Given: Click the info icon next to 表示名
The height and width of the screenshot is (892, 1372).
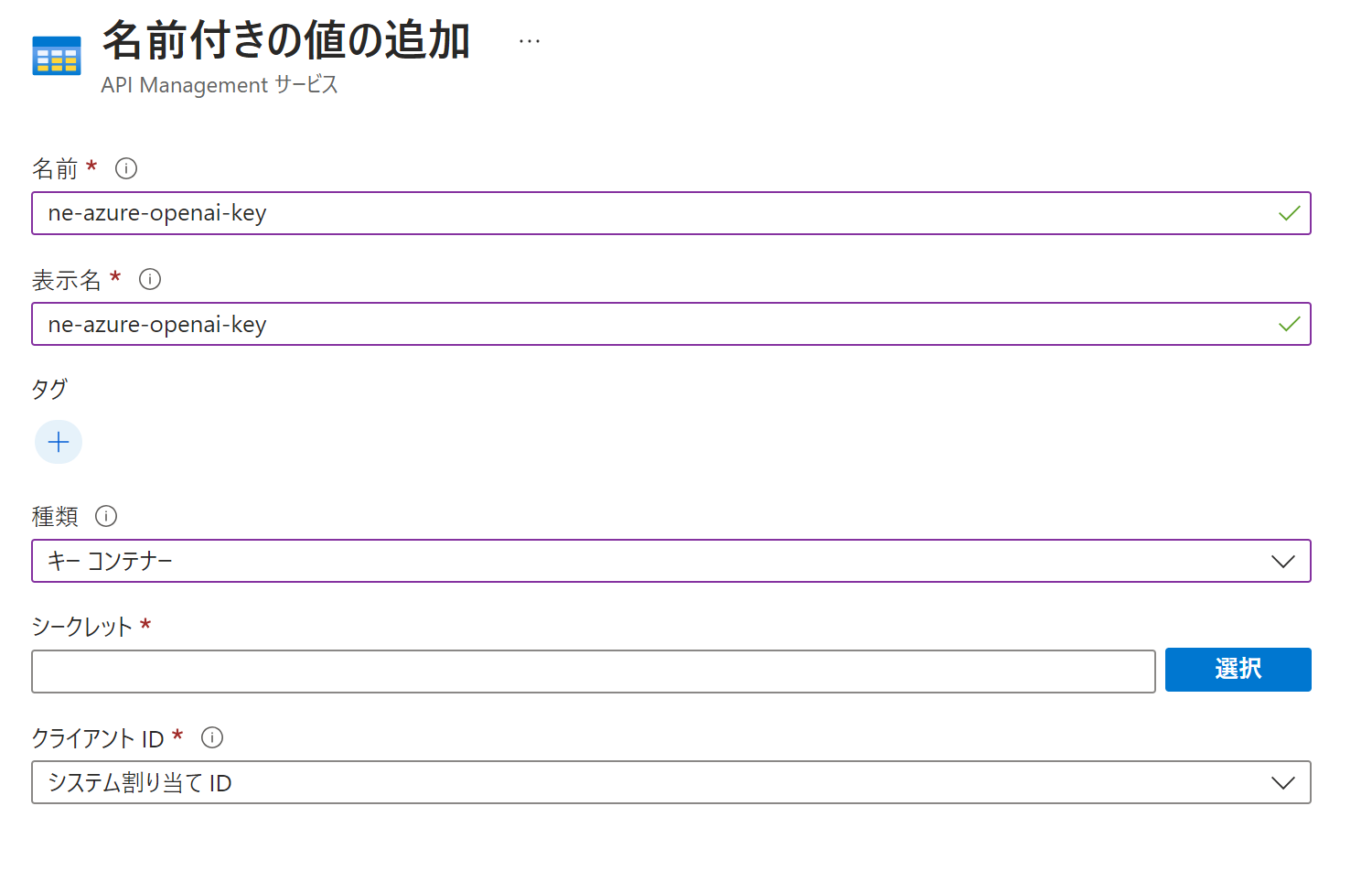Looking at the screenshot, I should tap(150, 279).
